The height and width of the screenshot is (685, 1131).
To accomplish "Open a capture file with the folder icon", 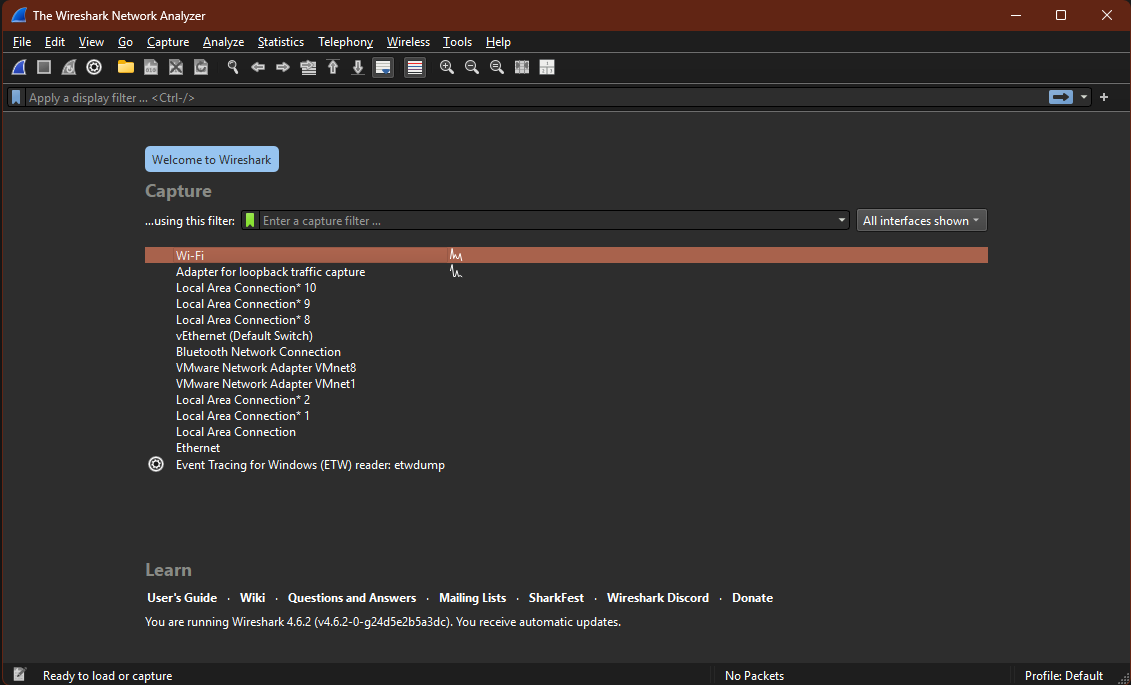I will 125,67.
